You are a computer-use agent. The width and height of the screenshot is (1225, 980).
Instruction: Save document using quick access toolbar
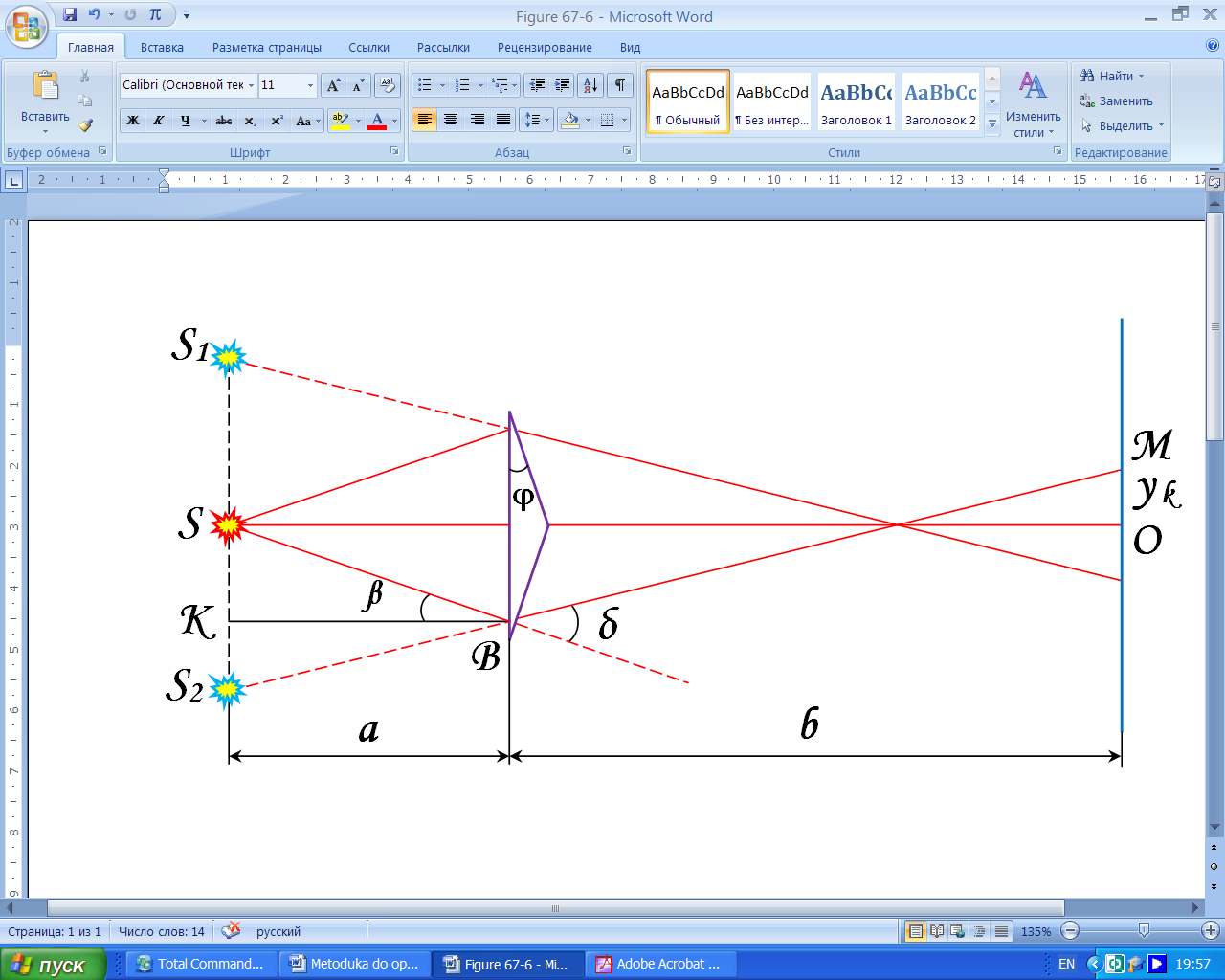[x=70, y=14]
